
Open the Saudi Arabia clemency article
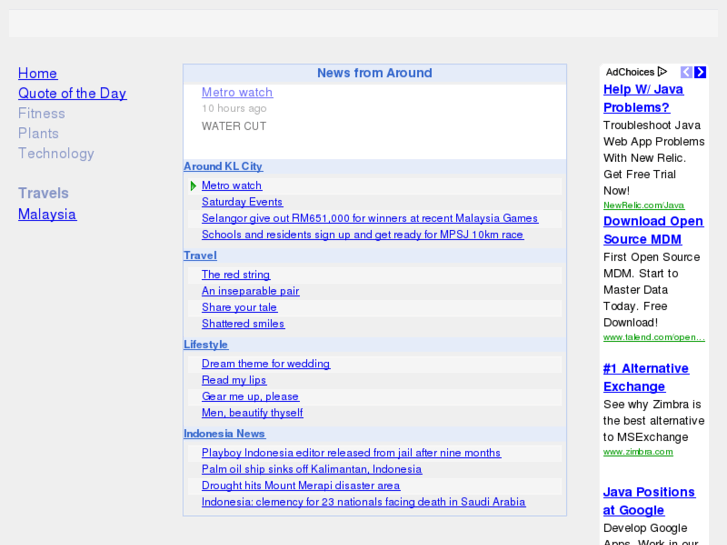click(364, 502)
